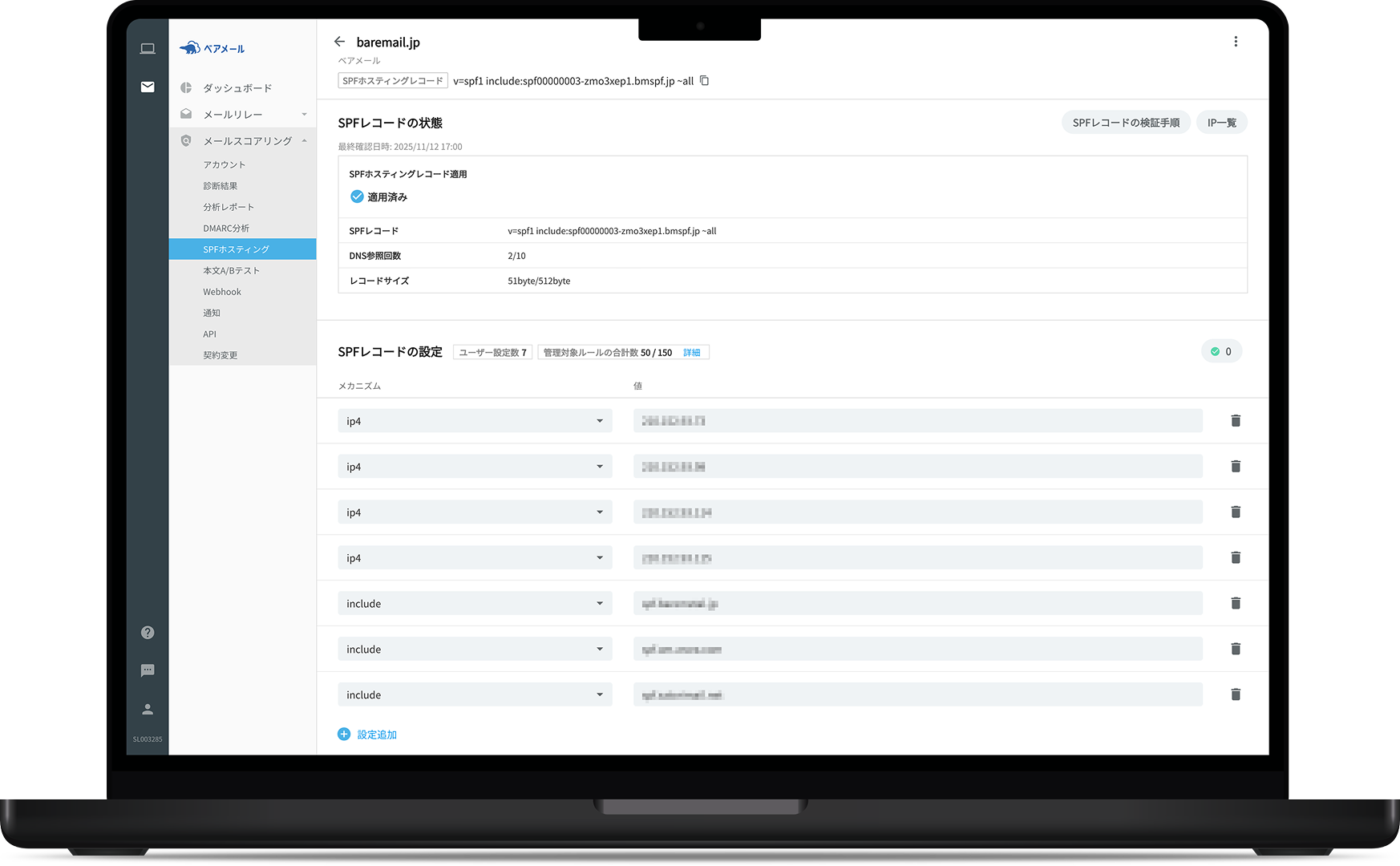Image resolution: width=1400 pixels, height=866 pixels.
Task: Open the second ip4 mechanism dropdown
Action: coord(475,467)
